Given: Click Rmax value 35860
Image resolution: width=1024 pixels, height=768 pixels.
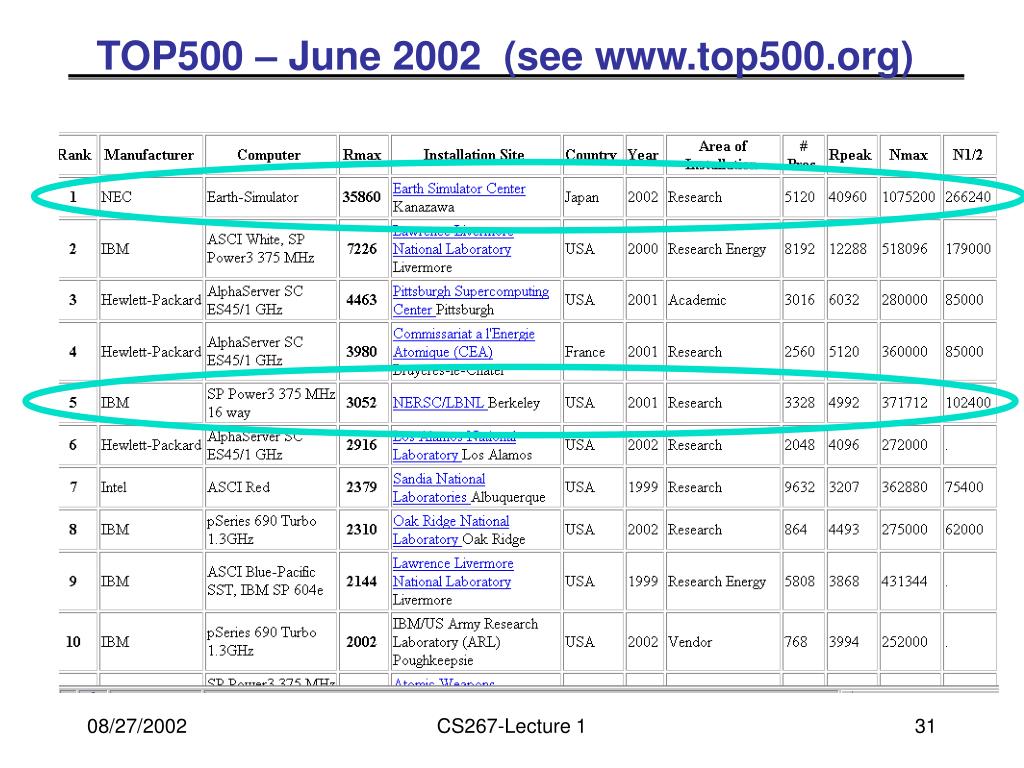Looking at the screenshot, I should 362,197.
